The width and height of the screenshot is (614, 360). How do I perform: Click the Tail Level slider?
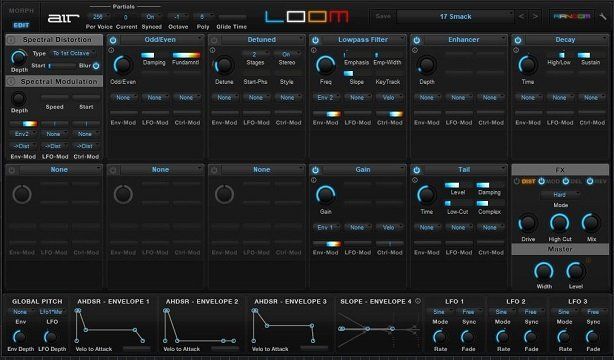(458, 185)
